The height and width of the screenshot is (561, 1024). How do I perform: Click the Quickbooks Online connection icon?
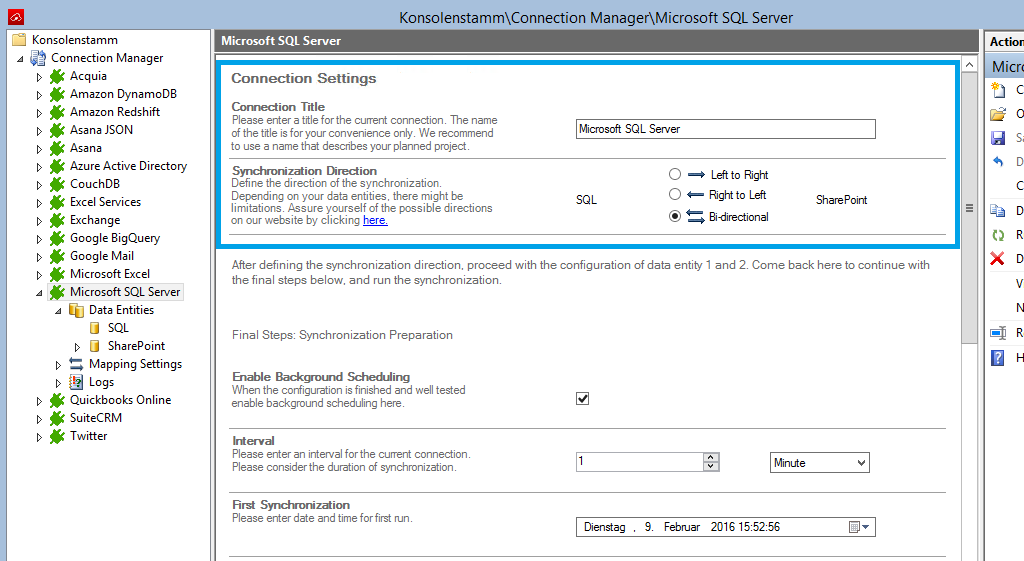click(x=57, y=400)
